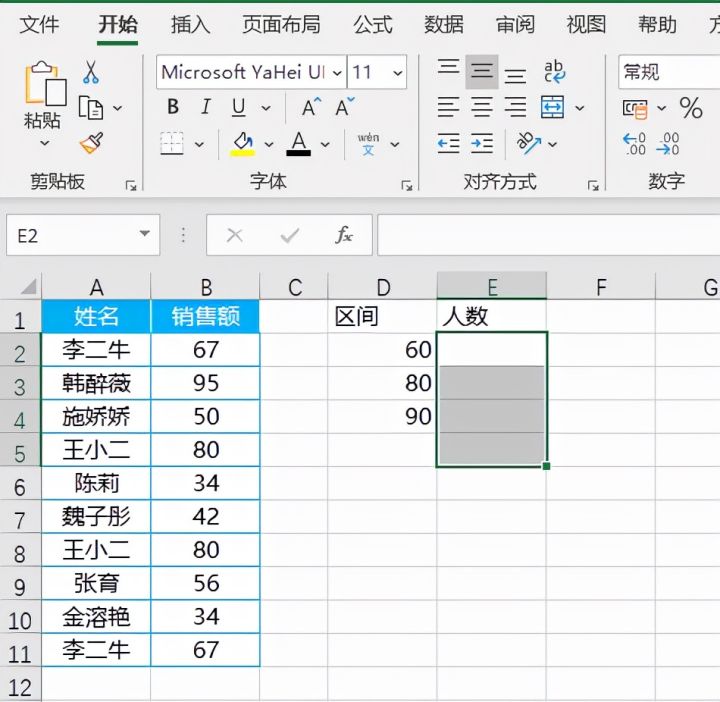Open 字体 dialog launcher
The width and height of the screenshot is (720, 702).
[407, 185]
